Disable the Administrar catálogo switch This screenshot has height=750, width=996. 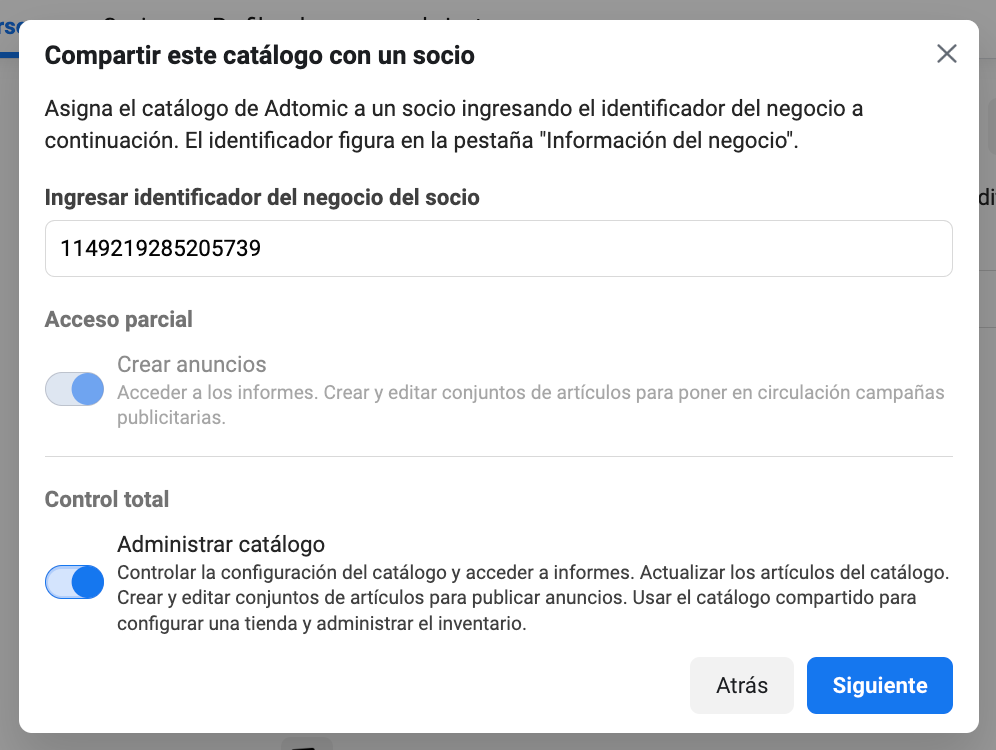click(x=74, y=582)
